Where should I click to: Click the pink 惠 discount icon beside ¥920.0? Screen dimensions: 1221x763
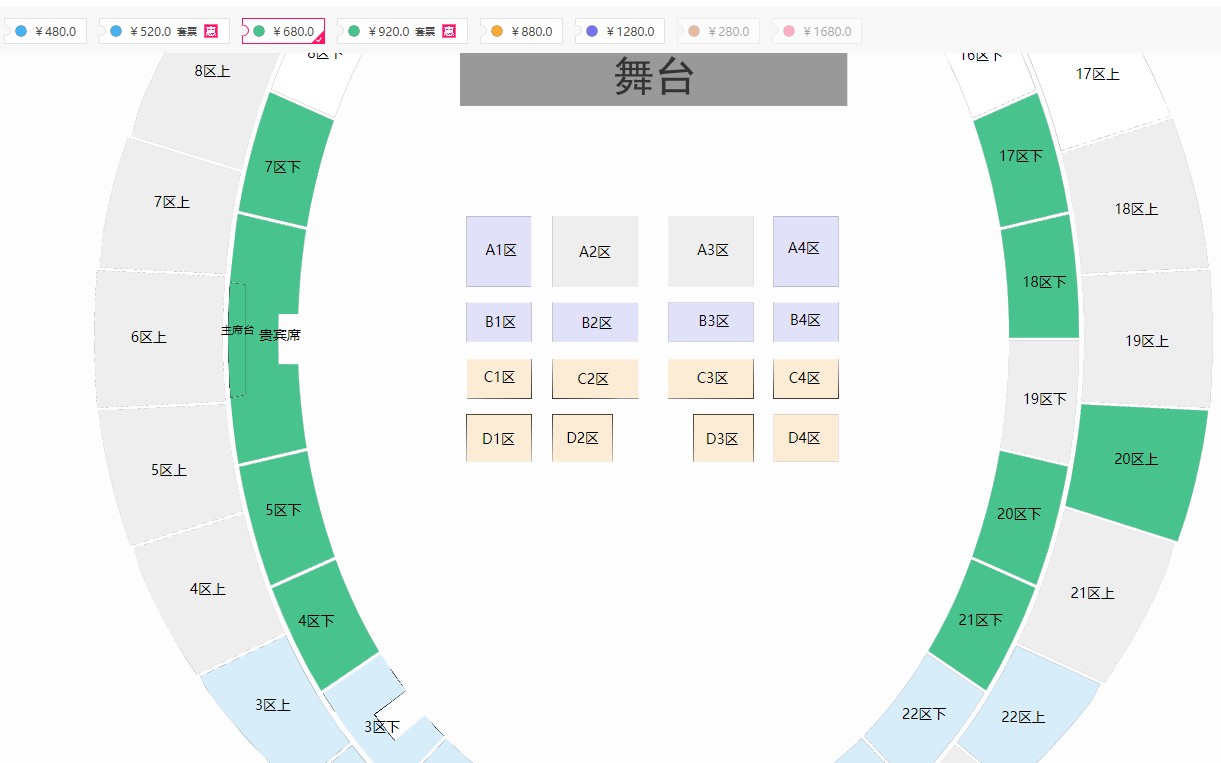click(449, 31)
